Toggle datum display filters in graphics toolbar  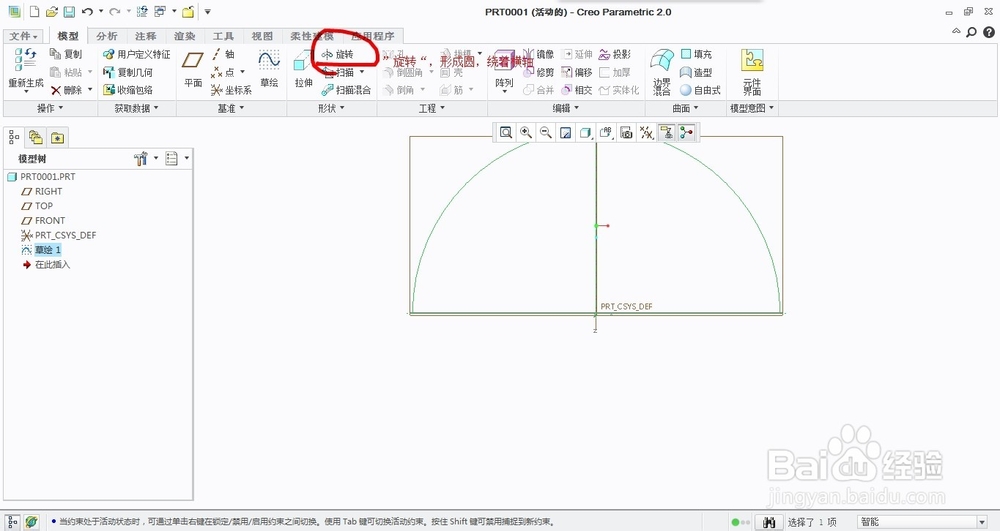[x=647, y=132]
